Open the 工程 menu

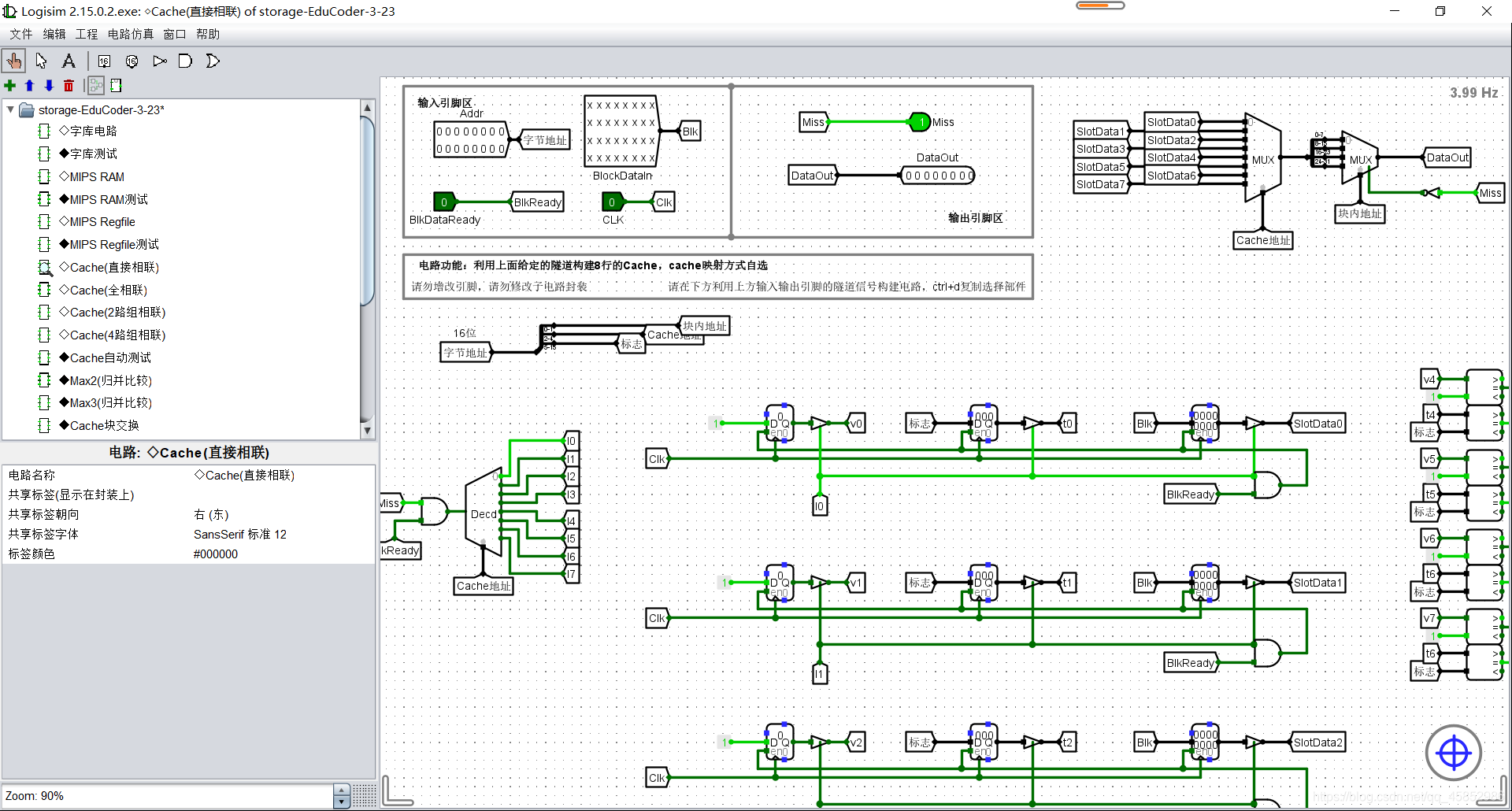click(87, 34)
